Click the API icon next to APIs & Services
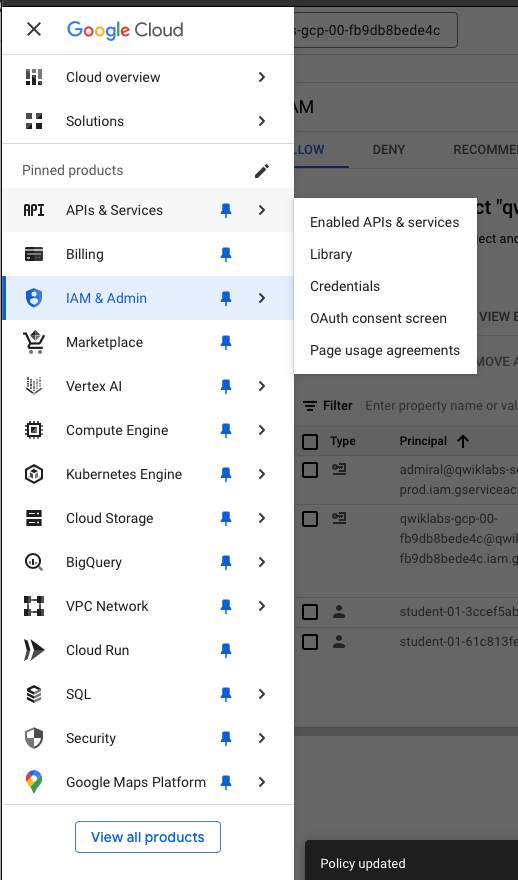518x880 pixels. coord(34,210)
